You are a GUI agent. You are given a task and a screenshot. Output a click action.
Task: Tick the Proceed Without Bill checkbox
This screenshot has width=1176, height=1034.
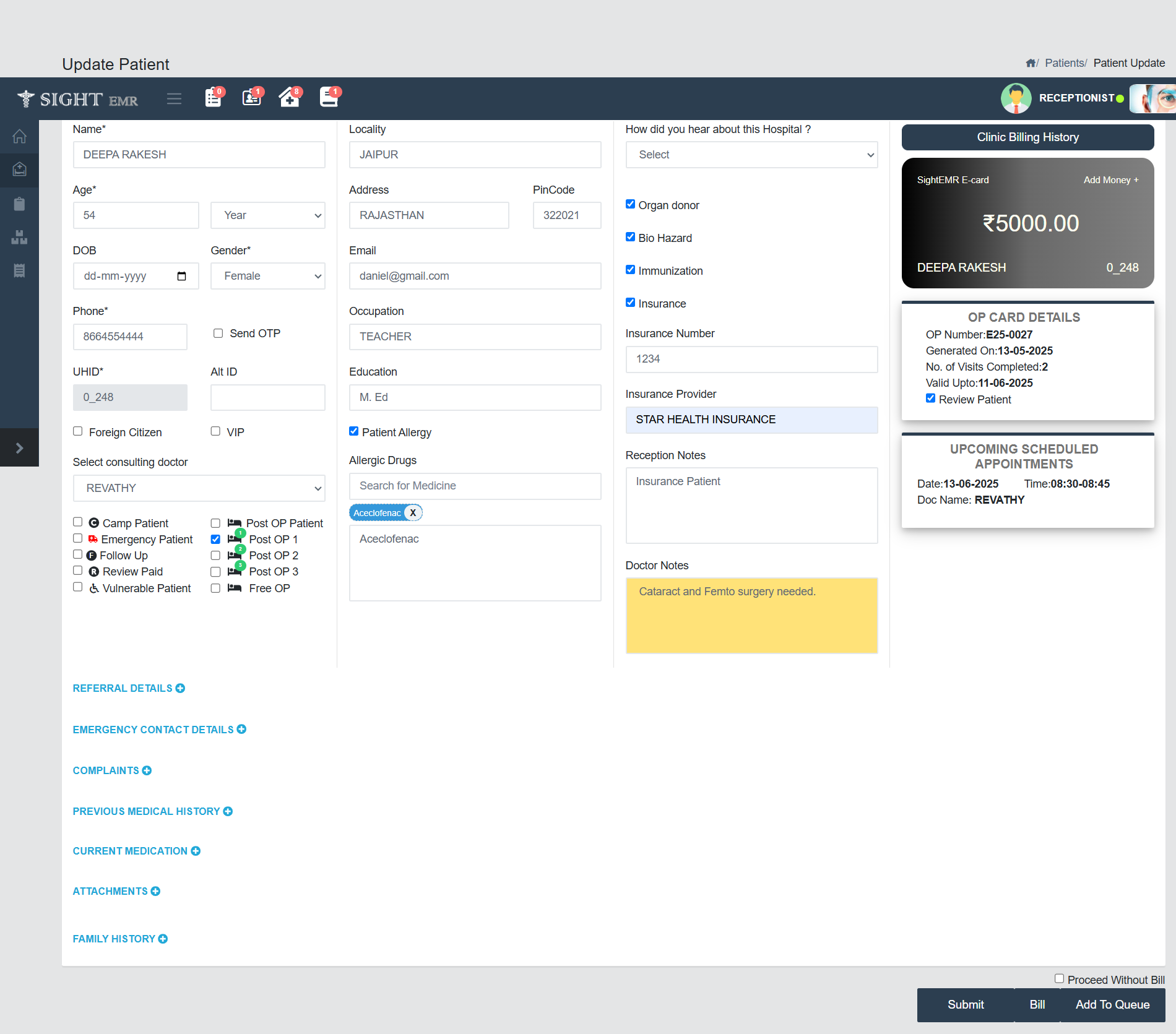pos(1059,978)
